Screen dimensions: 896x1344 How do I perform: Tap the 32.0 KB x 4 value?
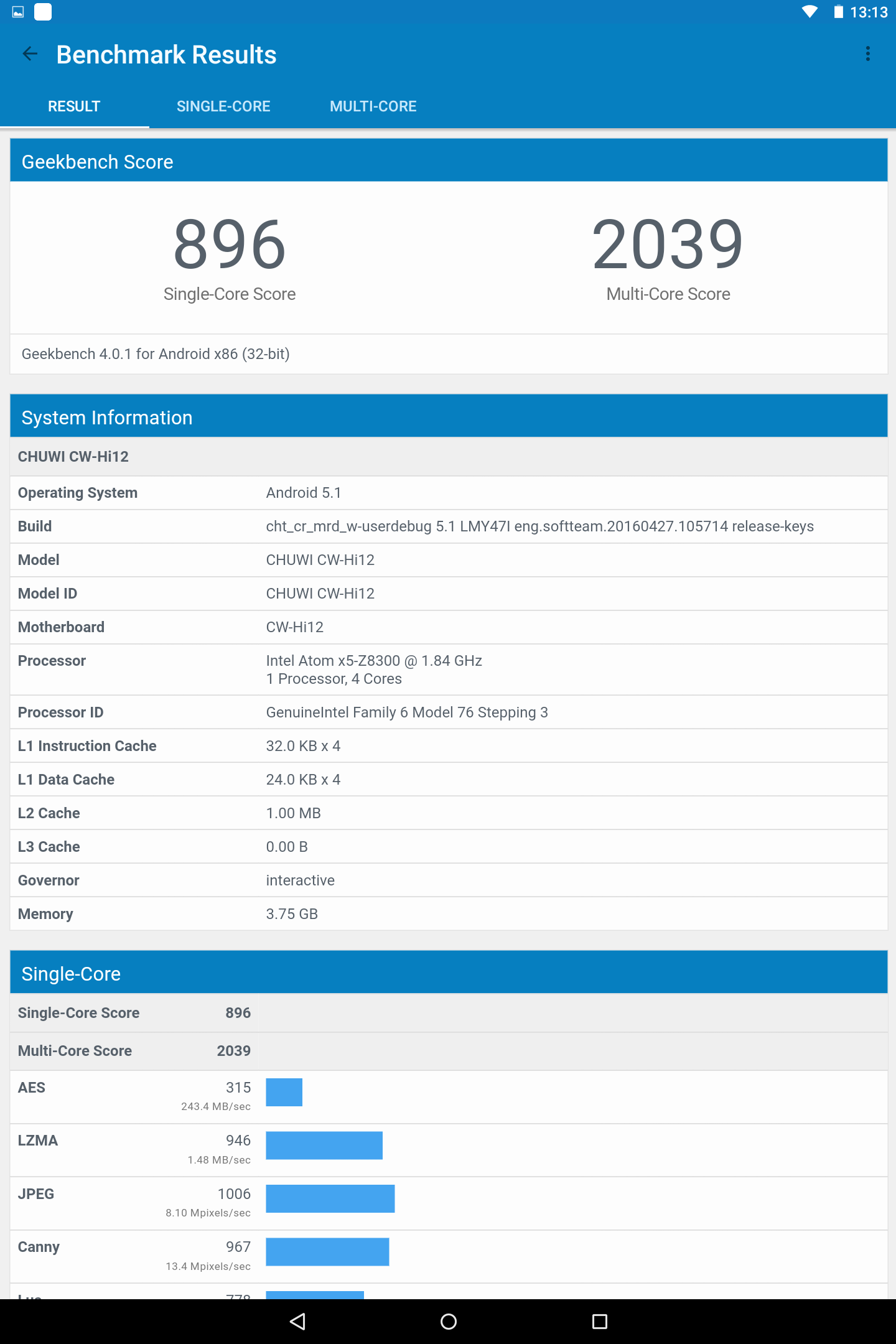point(303,746)
